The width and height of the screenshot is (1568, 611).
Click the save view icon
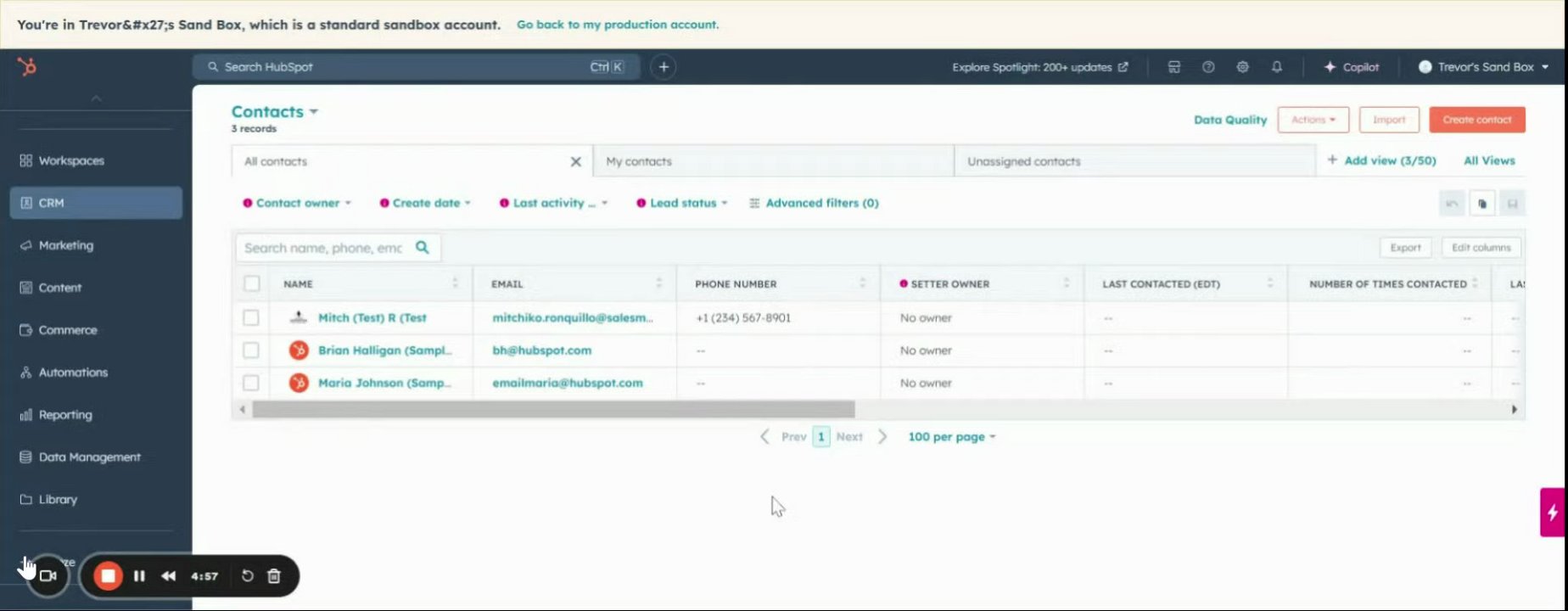pos(1512,204)
